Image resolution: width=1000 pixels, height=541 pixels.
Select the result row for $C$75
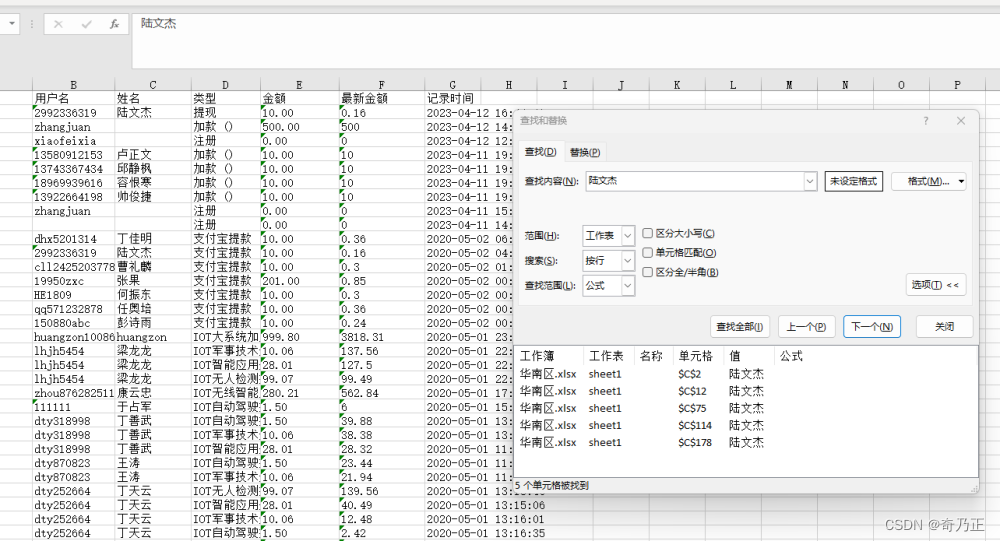(x=746, y=408)
